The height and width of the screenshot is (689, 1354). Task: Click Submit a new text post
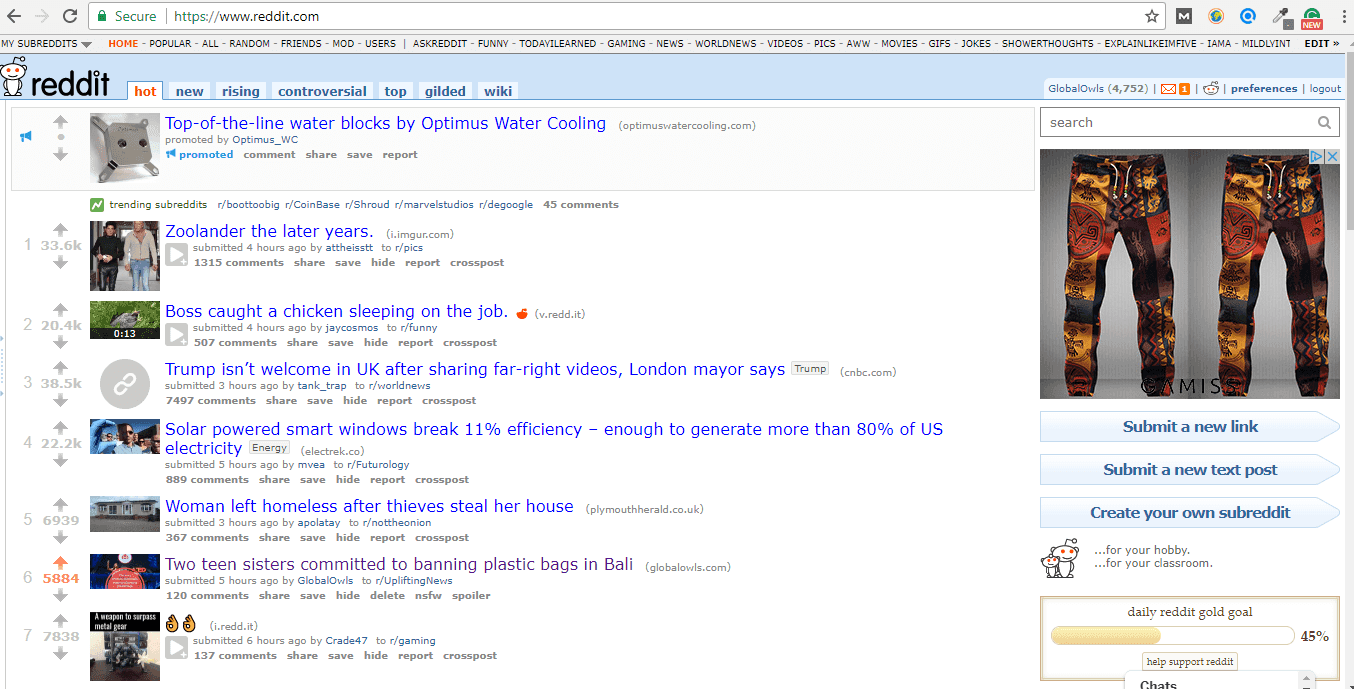click(x=1190, y=470)
